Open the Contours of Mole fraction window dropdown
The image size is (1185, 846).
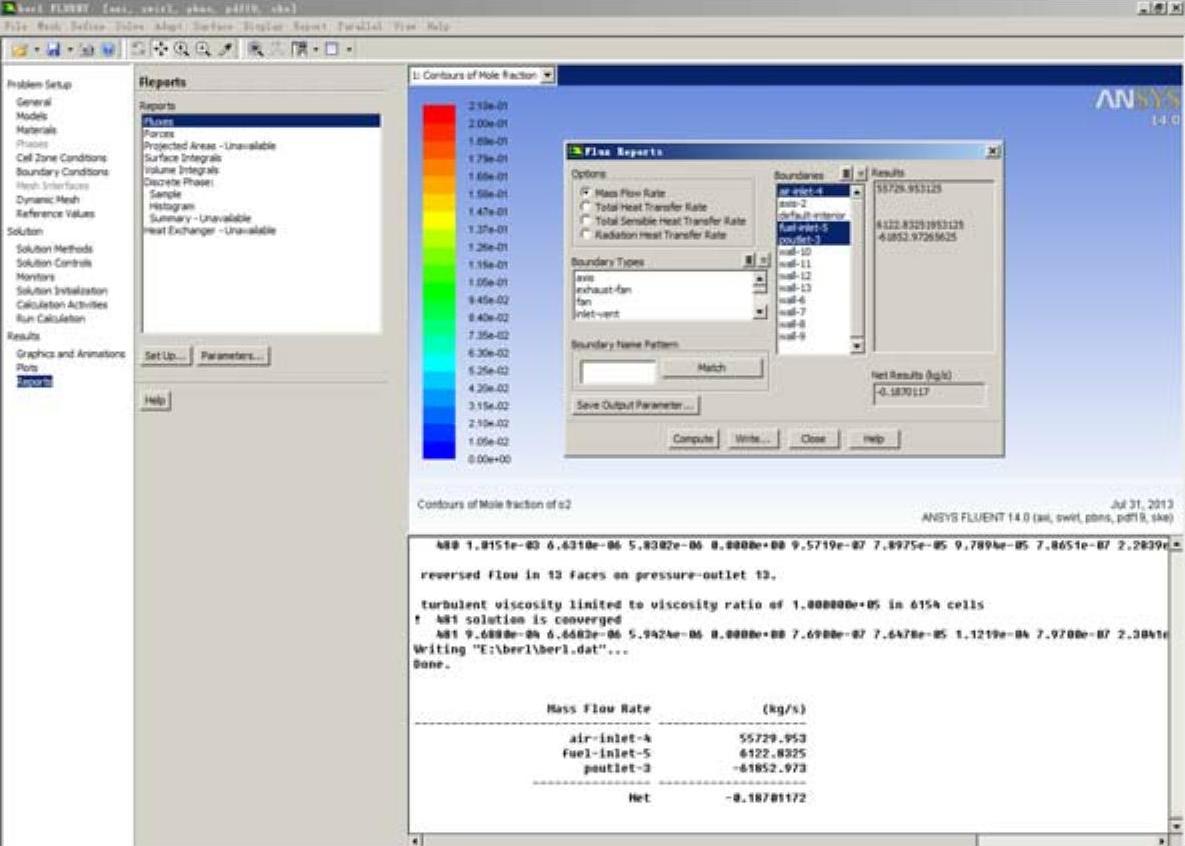(x=547, y=76)
